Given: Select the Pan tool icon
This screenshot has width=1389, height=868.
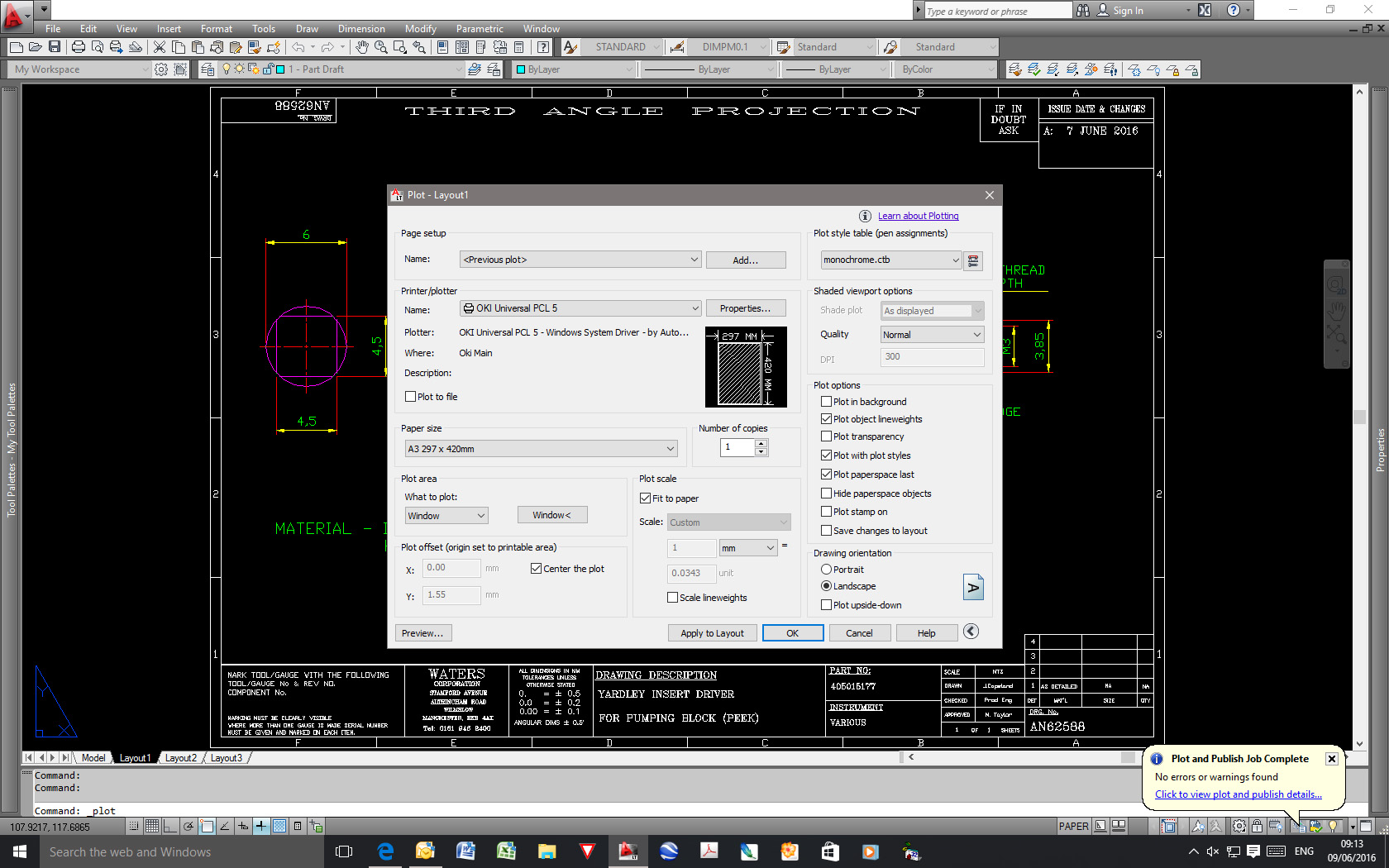Looking at the screenshot, I should click(362, 47).
